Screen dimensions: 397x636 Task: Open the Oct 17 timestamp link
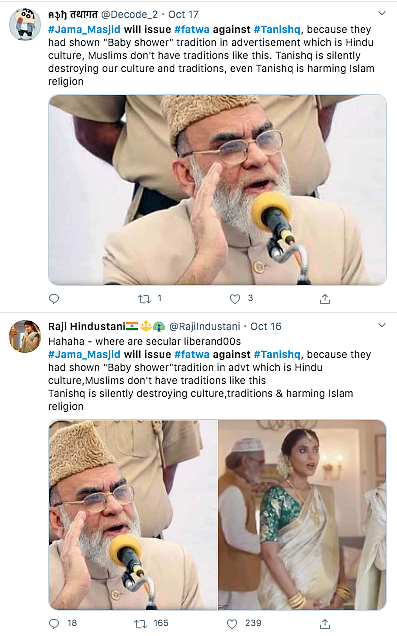(x=183, y=15)
